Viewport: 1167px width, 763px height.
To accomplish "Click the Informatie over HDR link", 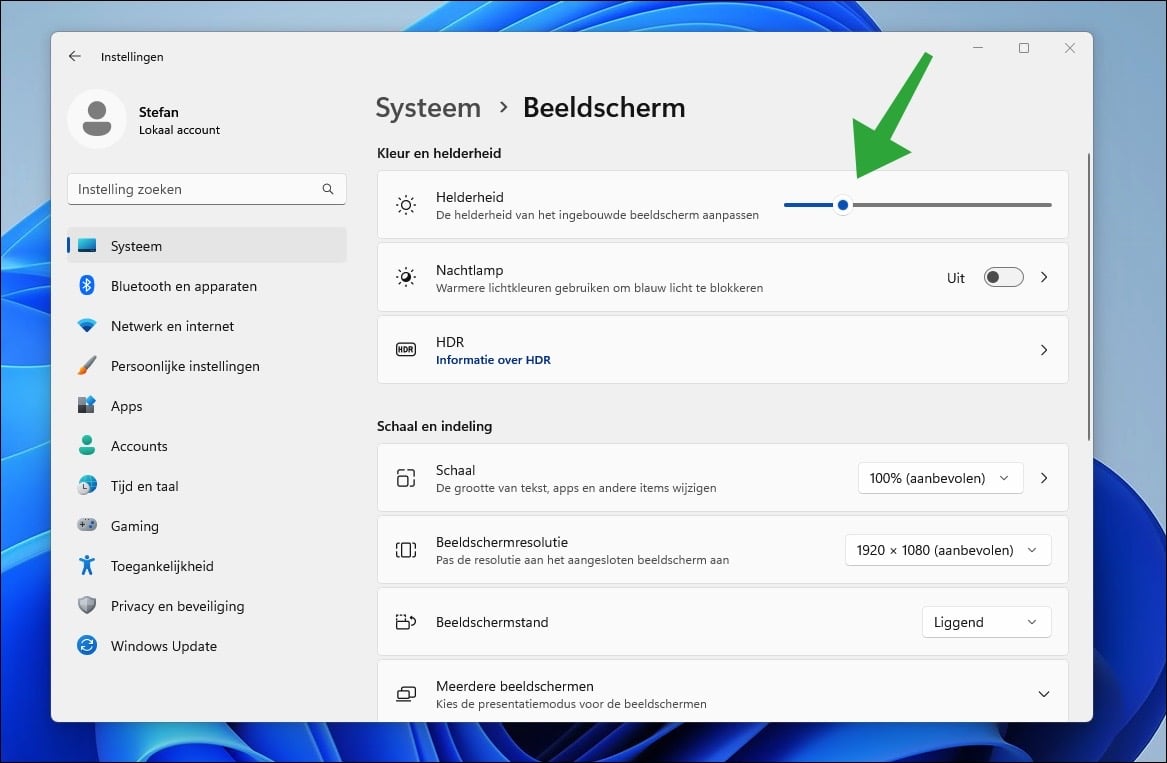I will (x=493, y=359).
